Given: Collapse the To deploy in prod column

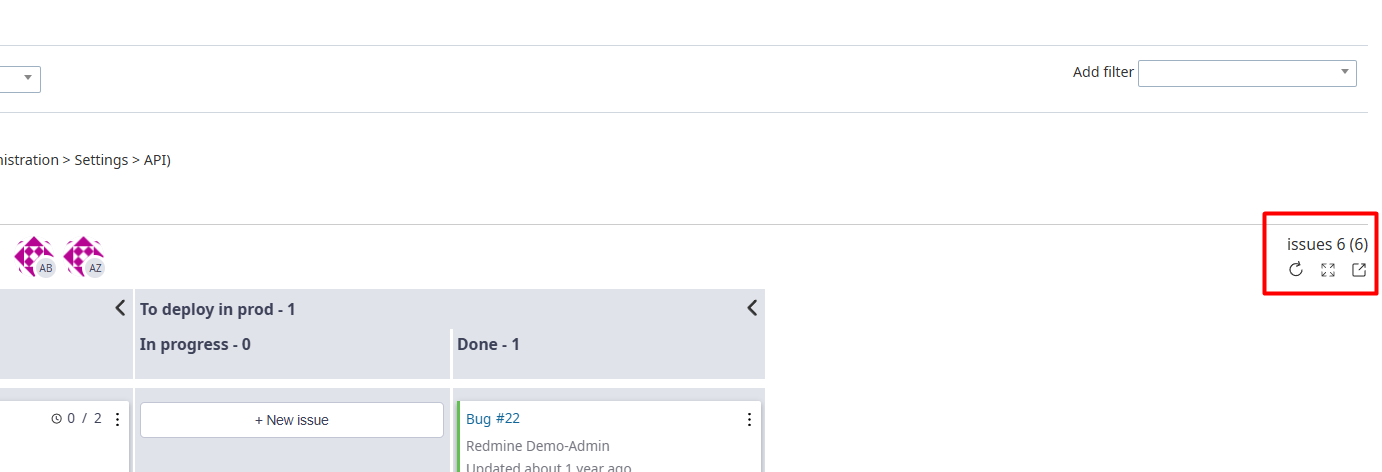Looking at the screenshot, I should (x=752, y=308).
